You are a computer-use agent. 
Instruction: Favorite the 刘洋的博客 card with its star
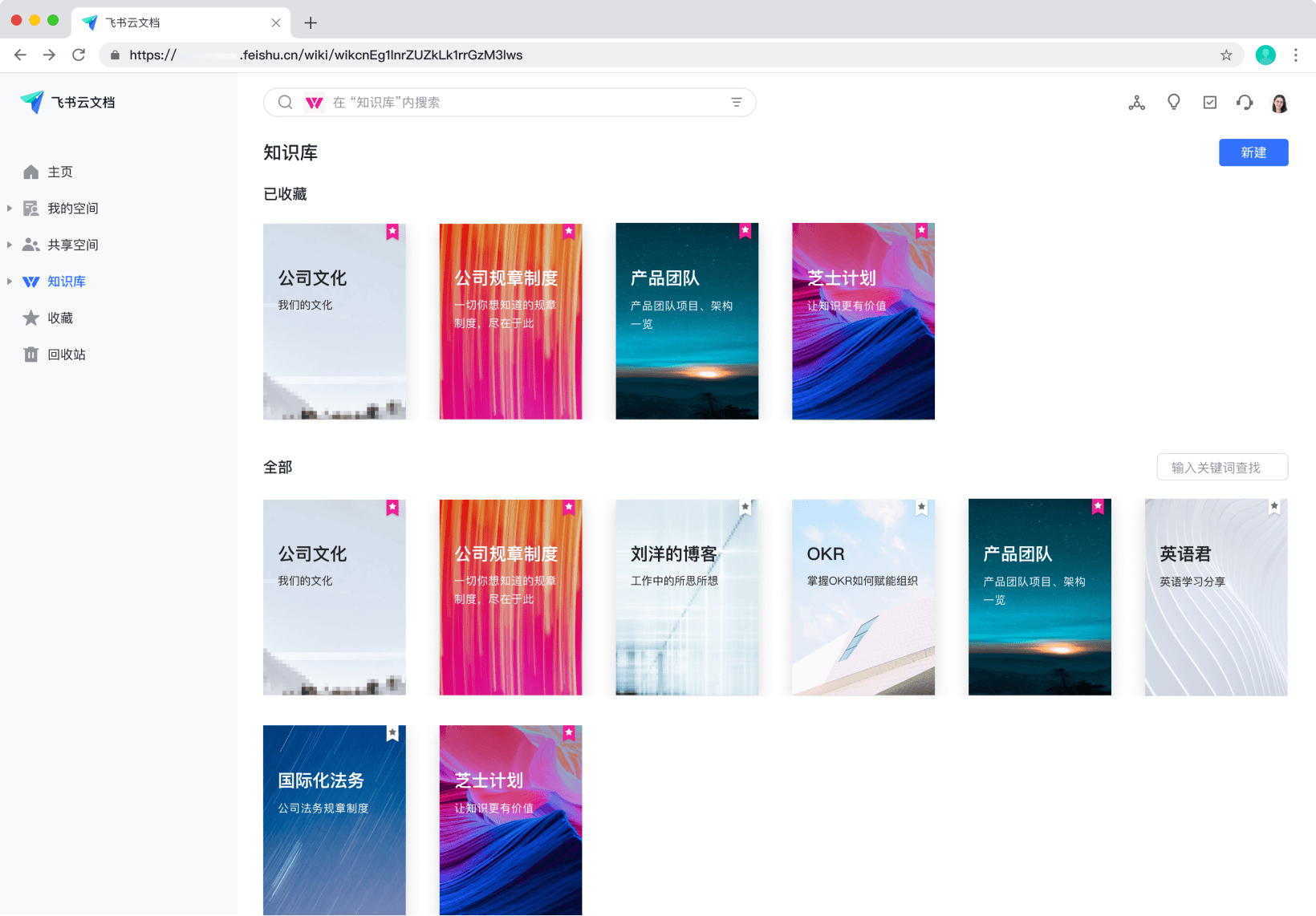(745, 507)
